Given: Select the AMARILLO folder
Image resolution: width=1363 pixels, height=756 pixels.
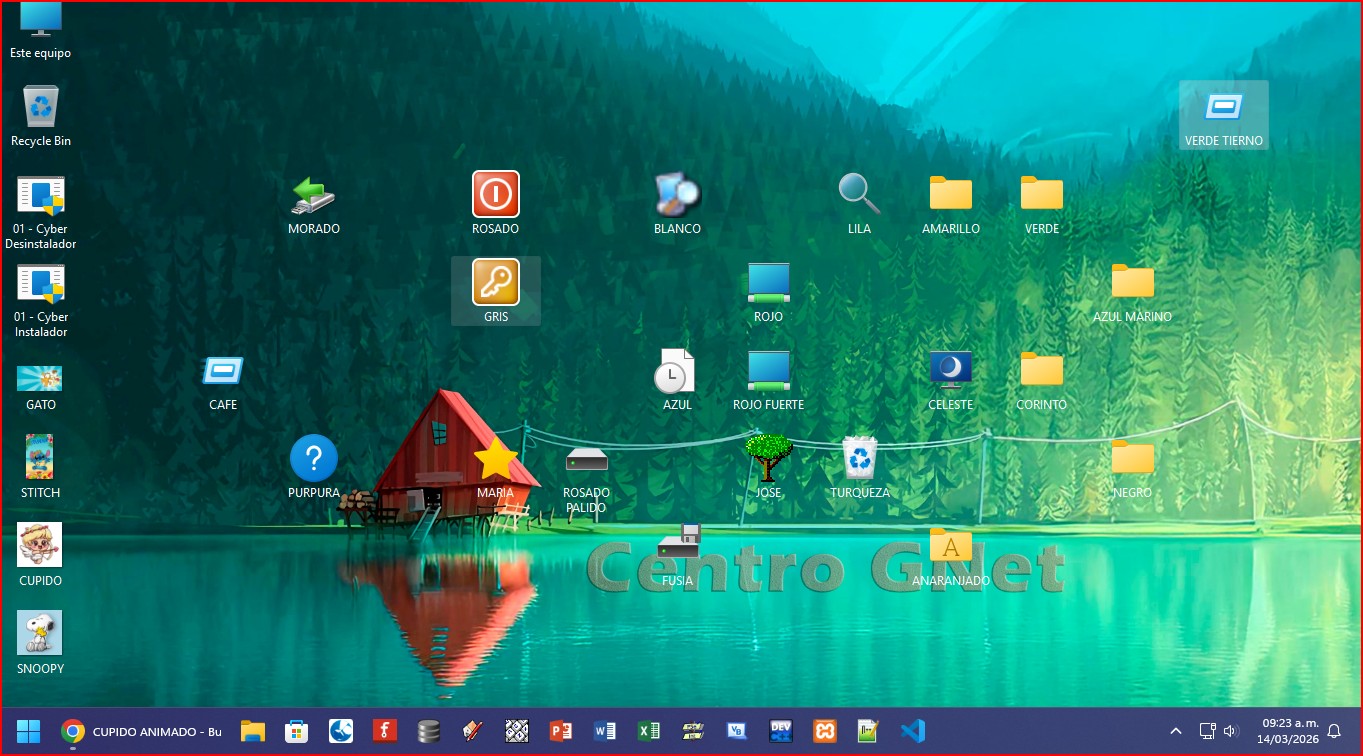Looking at the screenshot, I should 950,194.
